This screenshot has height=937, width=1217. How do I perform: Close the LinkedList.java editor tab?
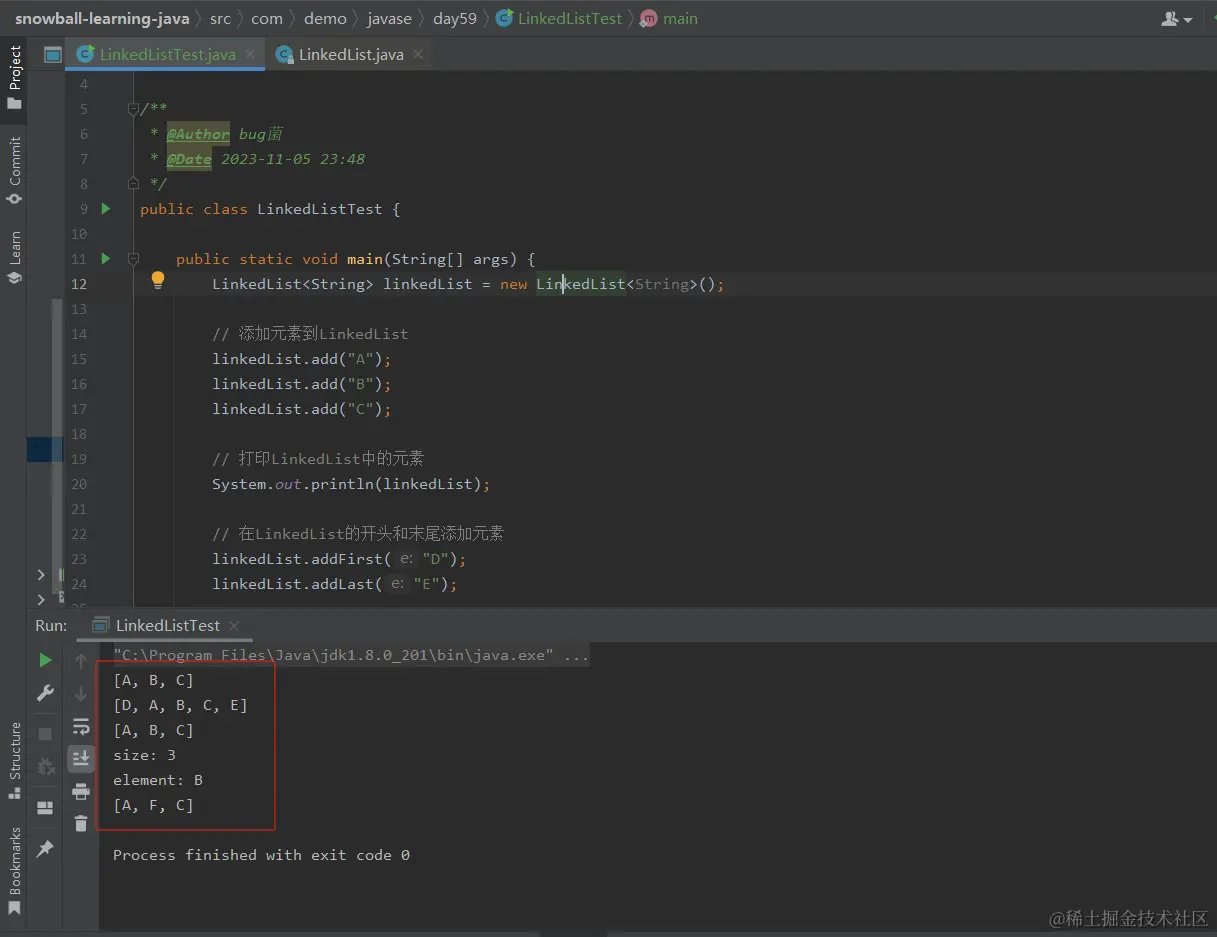(x=417, y=54)
